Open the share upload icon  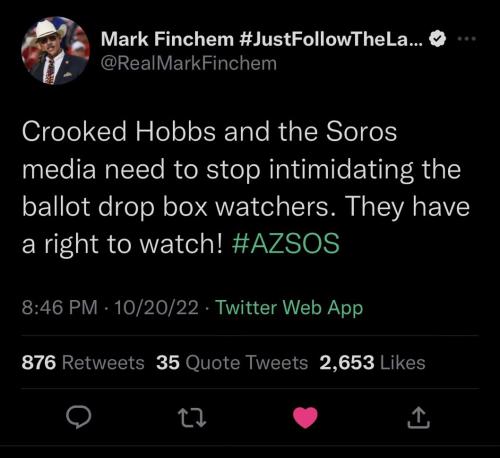tap(419, 418)
